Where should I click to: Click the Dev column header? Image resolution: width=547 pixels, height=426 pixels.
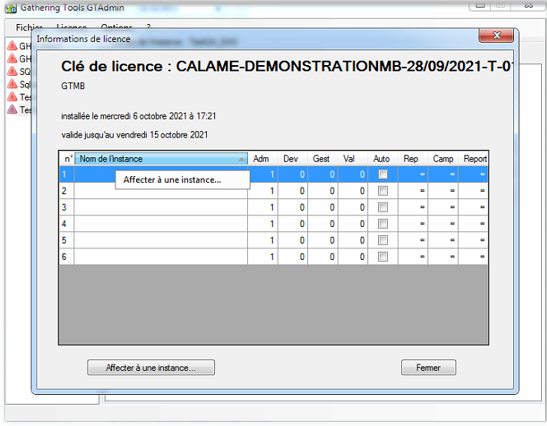[x=292, y=159]
